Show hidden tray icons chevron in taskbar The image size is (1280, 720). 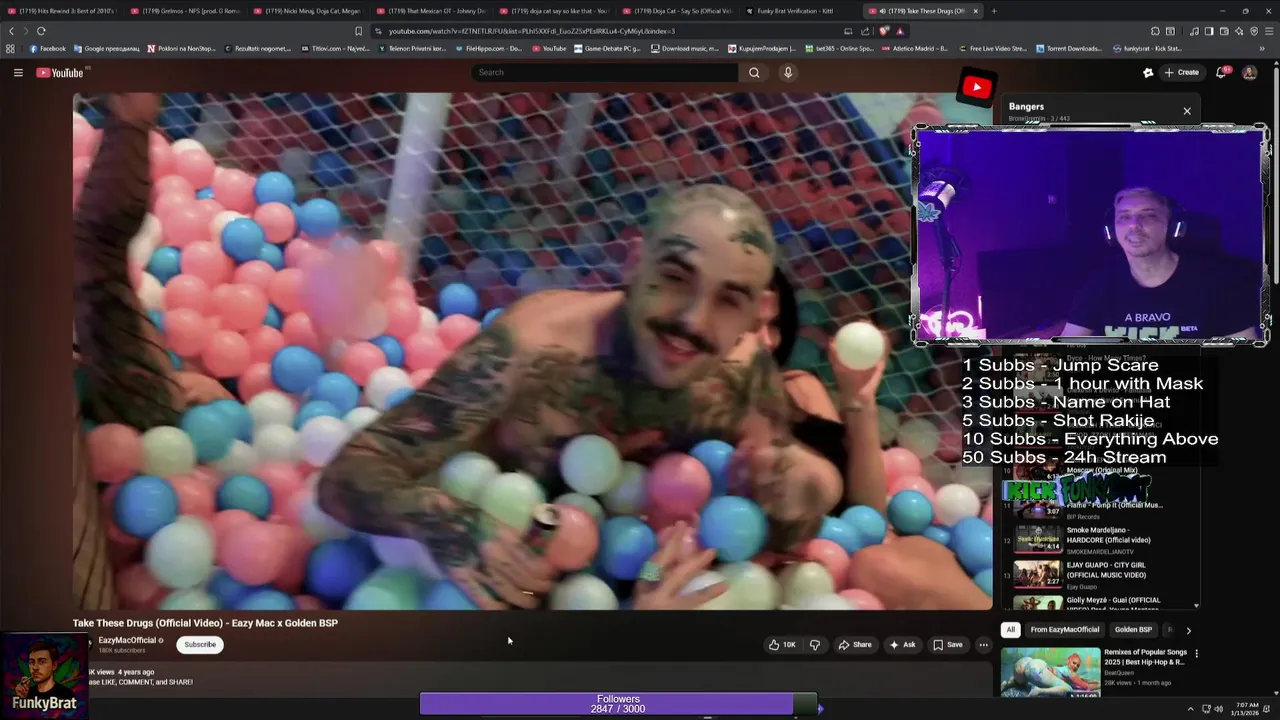(x=1191, y=709)
